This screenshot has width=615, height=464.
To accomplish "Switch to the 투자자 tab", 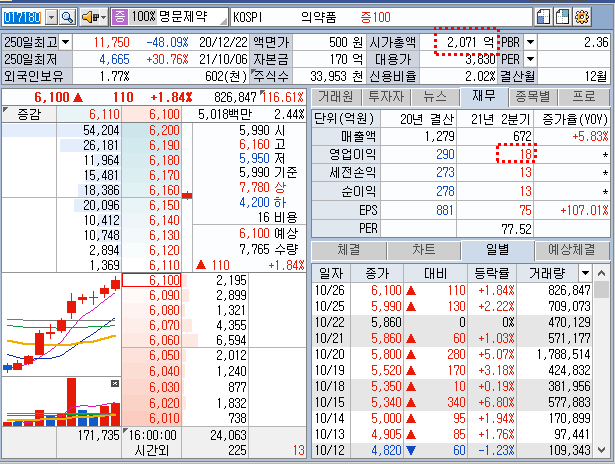I will pos(386,96).
